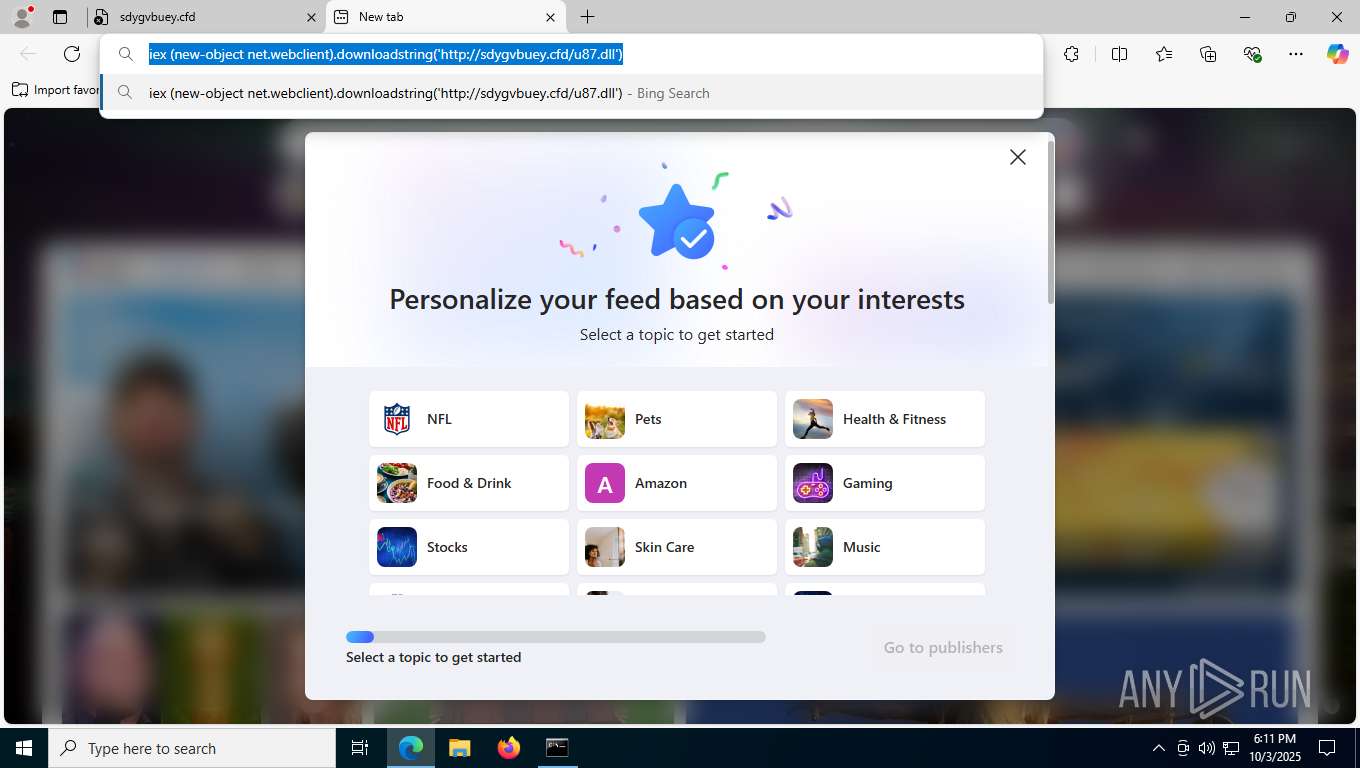The width and height of the screenshot is (1360, 768).
Task: Open the Collections icon
Action: pos(1208,54)
